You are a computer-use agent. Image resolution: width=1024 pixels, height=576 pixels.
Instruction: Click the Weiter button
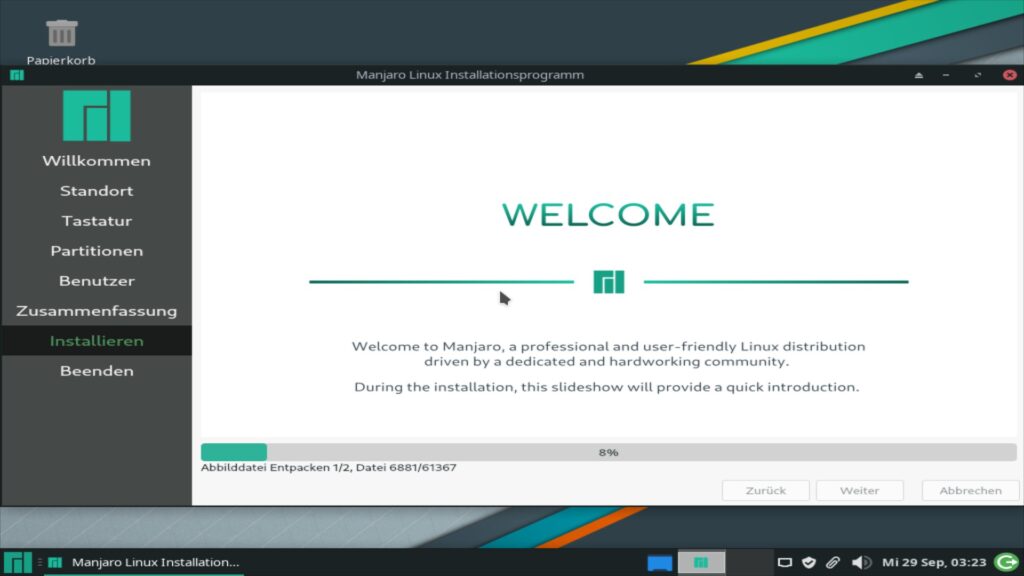tap(859, 490)
